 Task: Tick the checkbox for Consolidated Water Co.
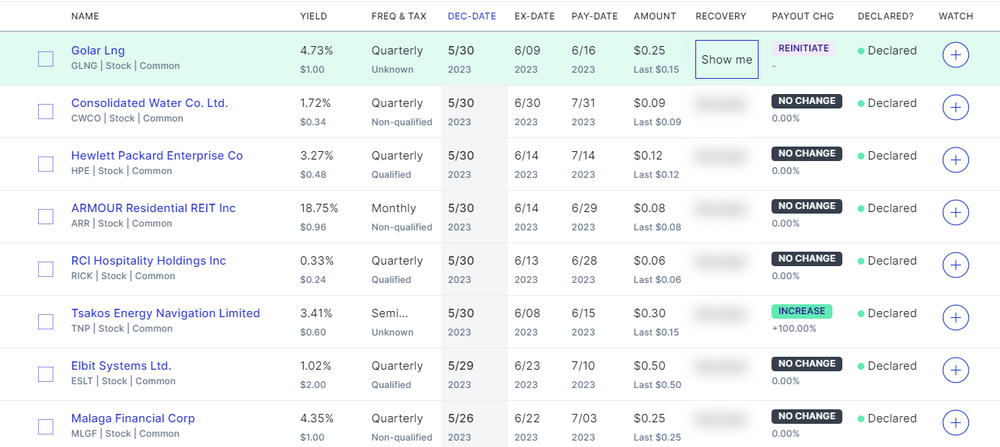46,112
